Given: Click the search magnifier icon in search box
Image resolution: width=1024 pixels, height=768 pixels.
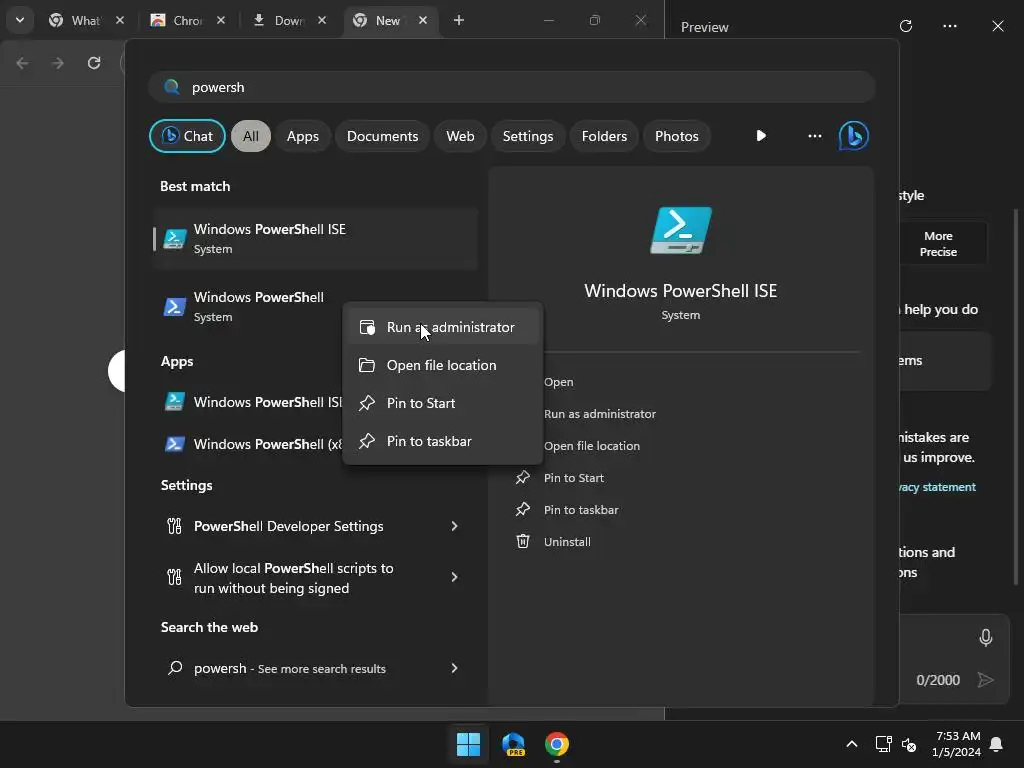Looking at the screenshot, I should [172, 87].
